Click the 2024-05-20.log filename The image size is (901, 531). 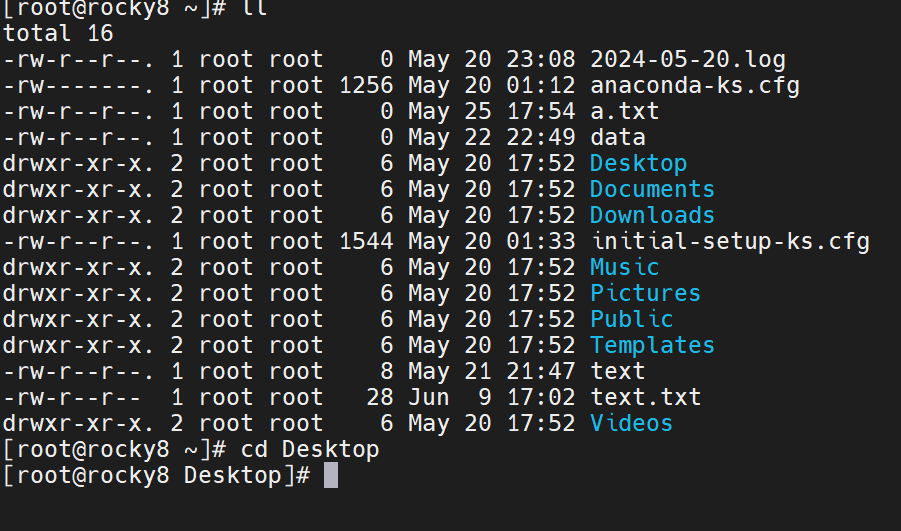pos(688,59)
